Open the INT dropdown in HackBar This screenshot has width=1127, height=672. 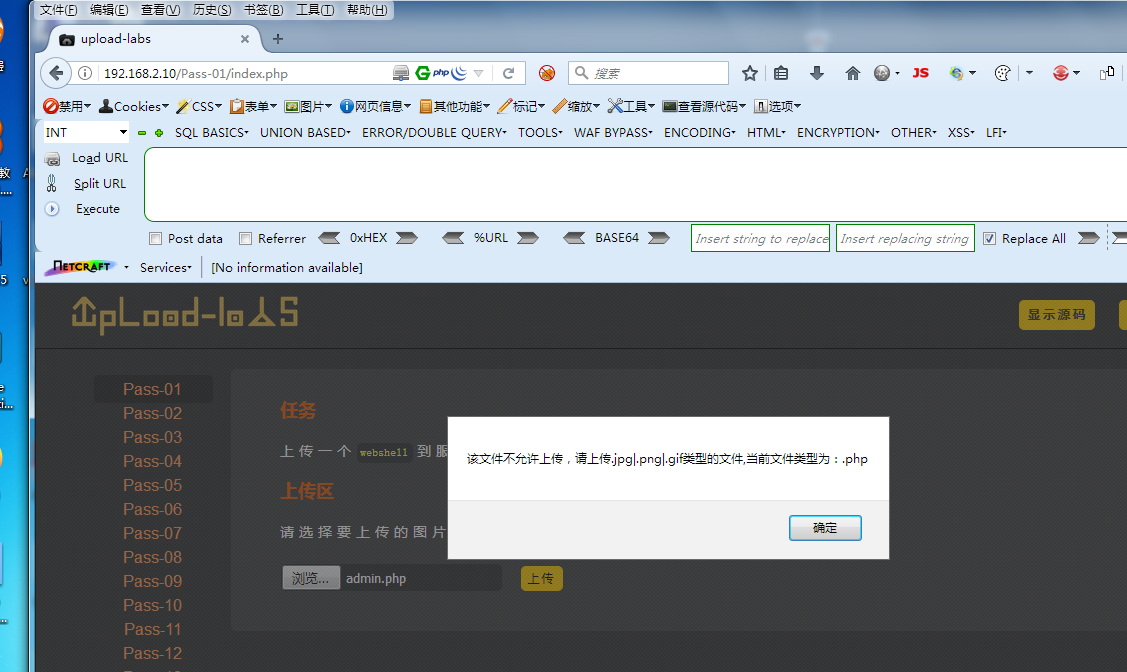tap(83, 131)
